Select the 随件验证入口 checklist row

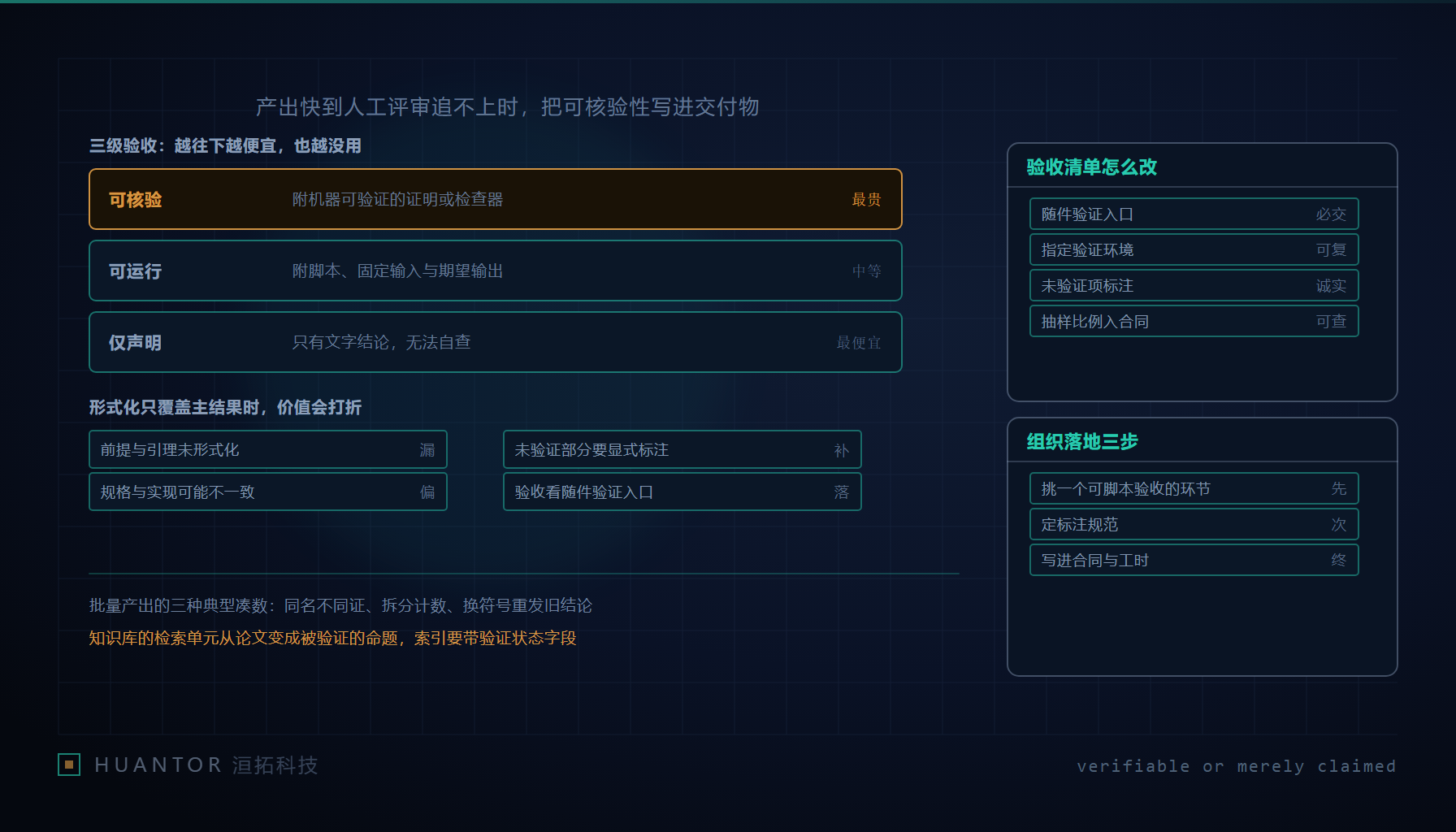pos(1194,214)
